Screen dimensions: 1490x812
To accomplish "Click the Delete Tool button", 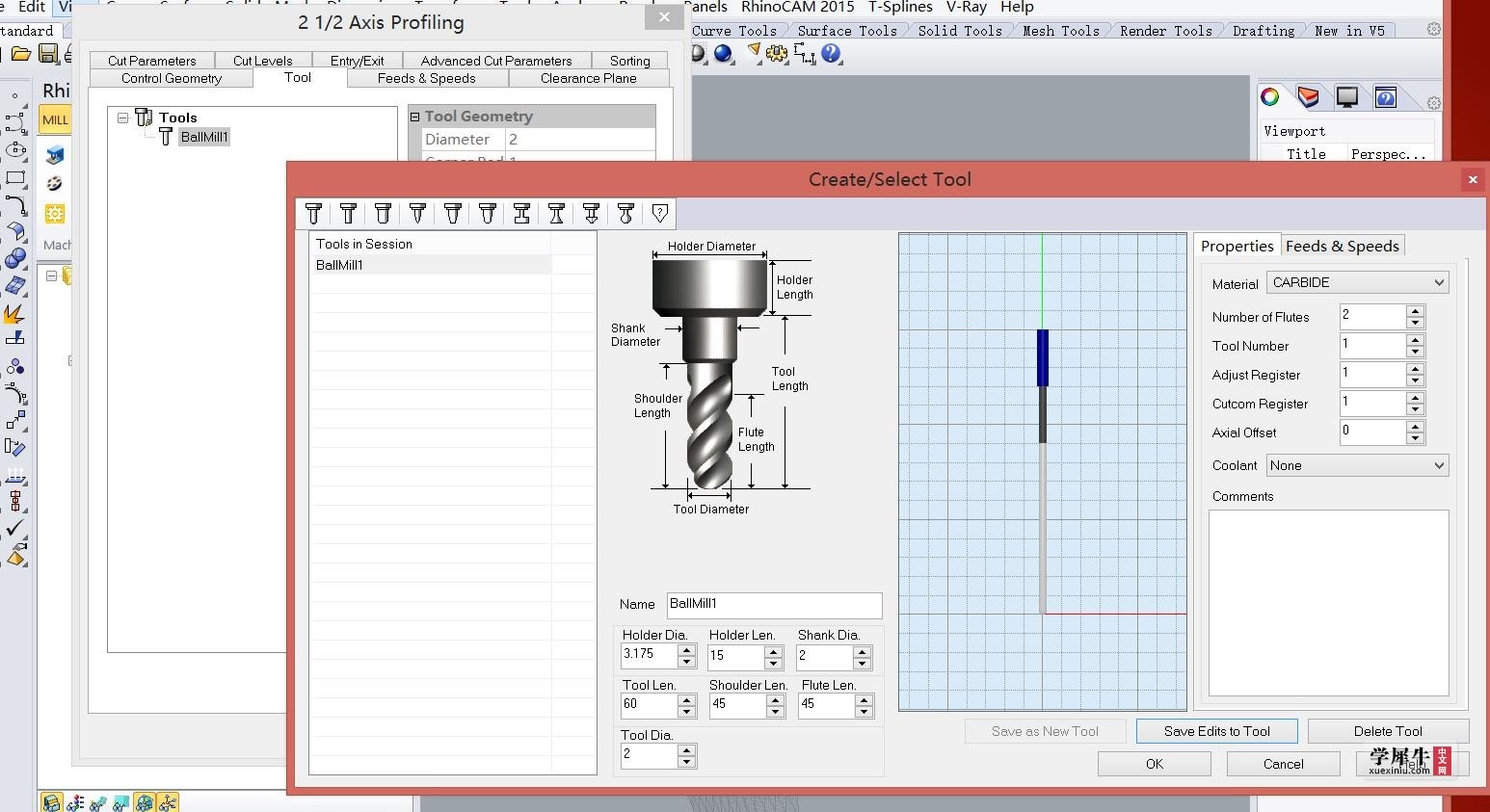I will pos(1388,731).
